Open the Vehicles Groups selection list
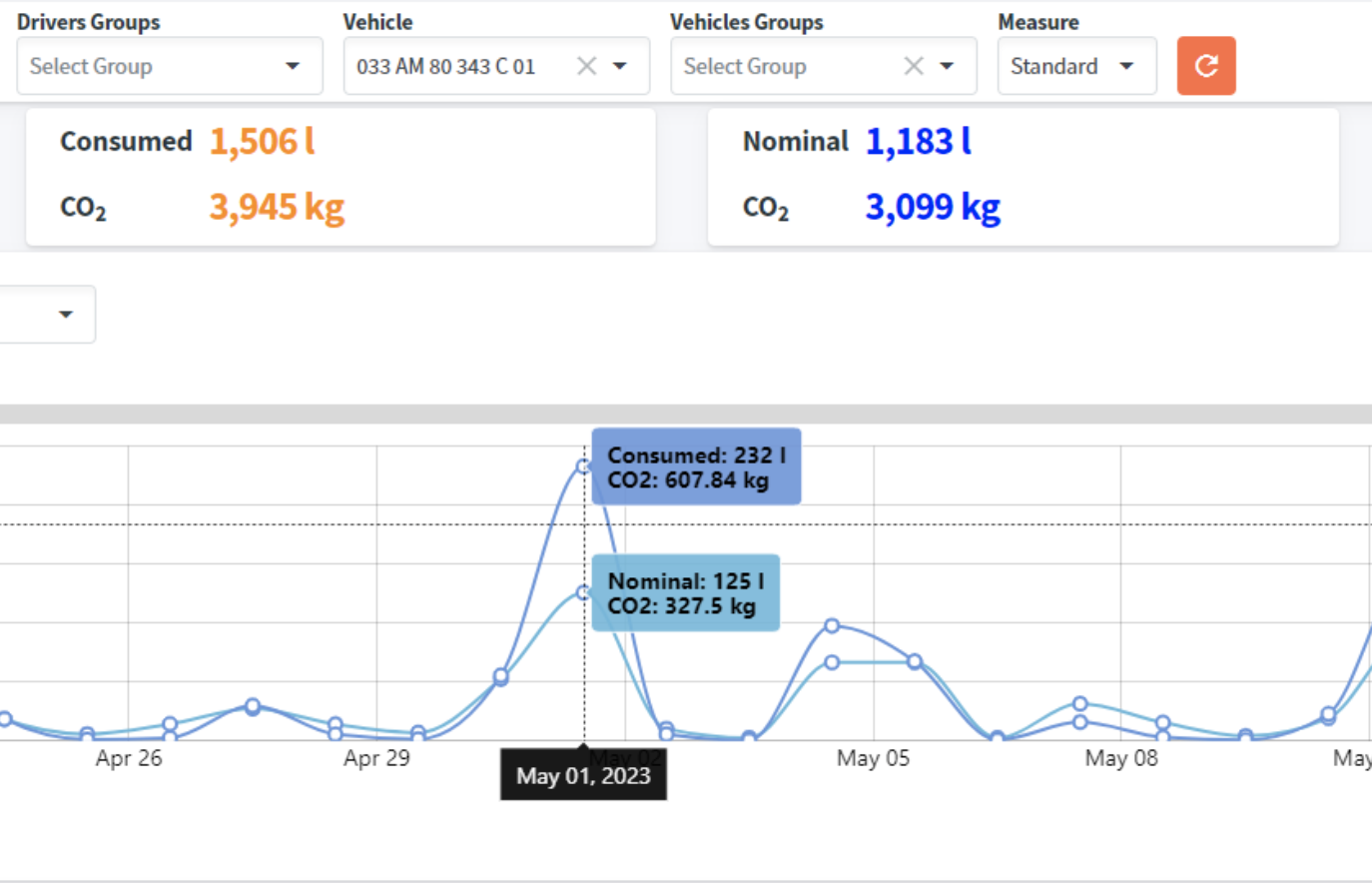The height and width of the screenshot is (883, 1372). (947, 66)
